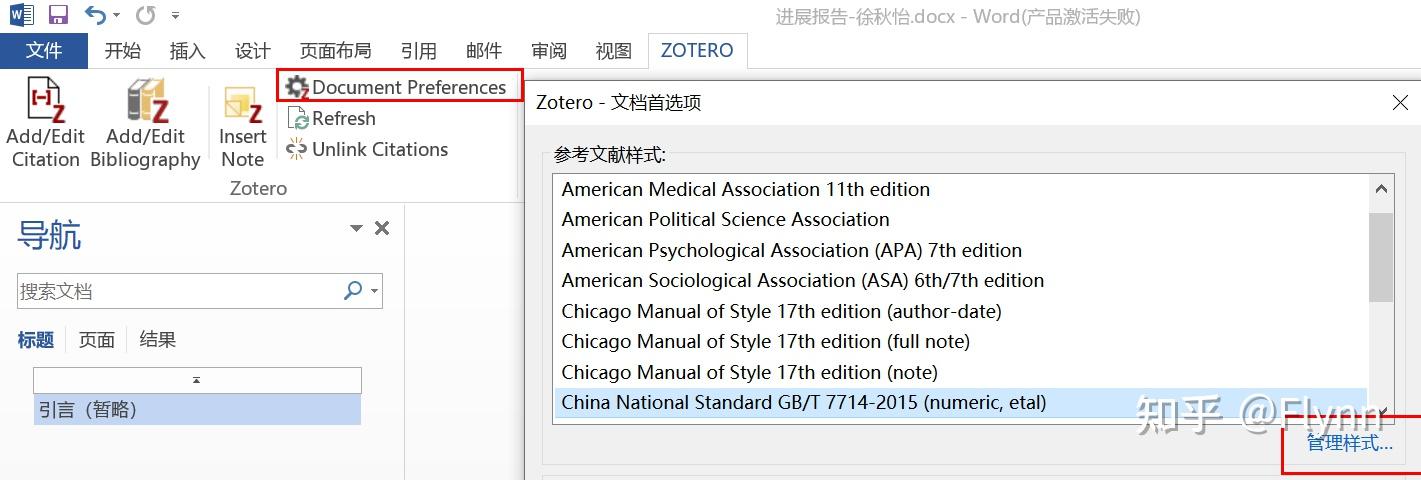
Task: Switch to the 开始 ribbon tab
Action: point(123,51)
